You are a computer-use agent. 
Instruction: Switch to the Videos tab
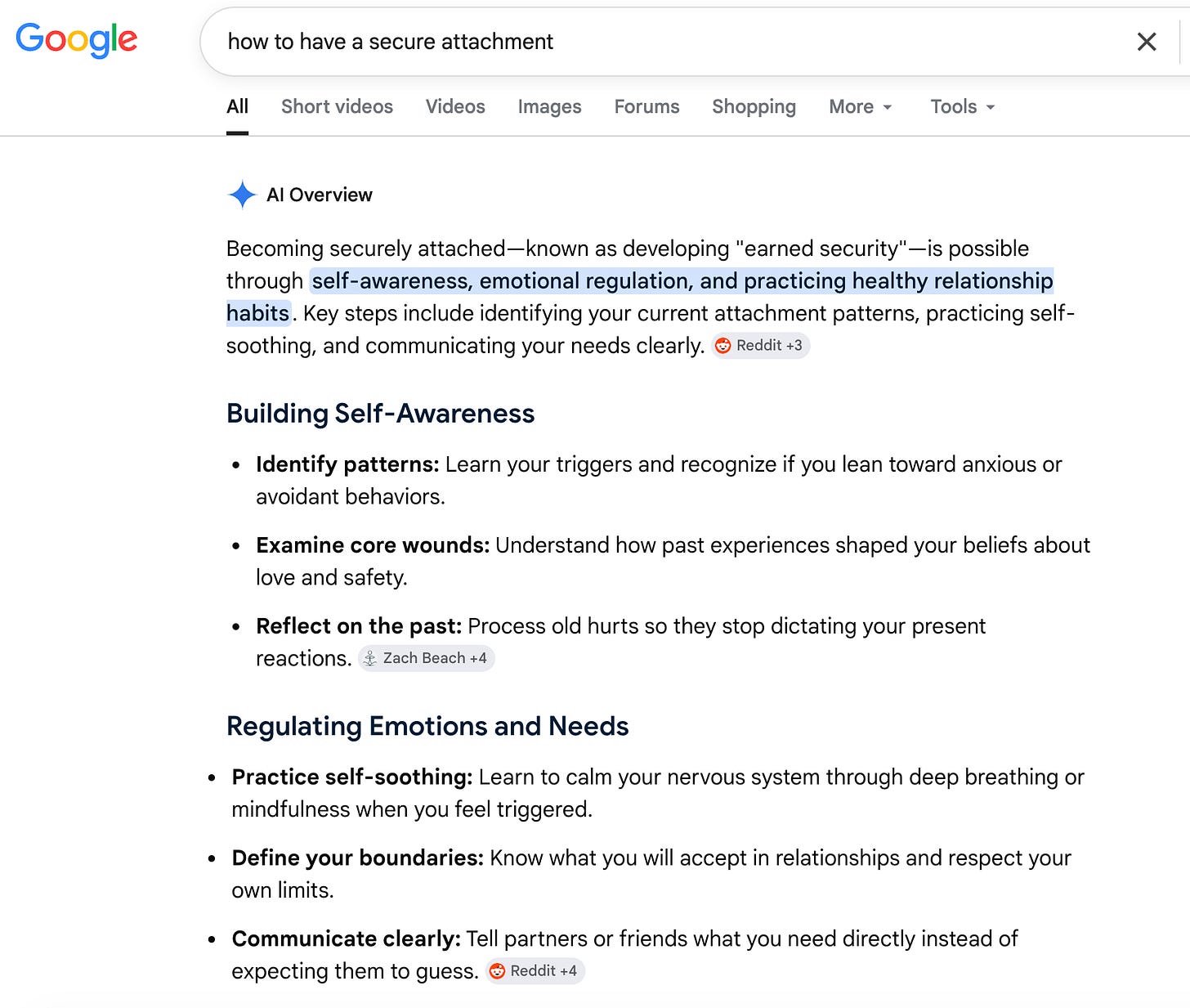pyautogui.click(x=455, y=107)
